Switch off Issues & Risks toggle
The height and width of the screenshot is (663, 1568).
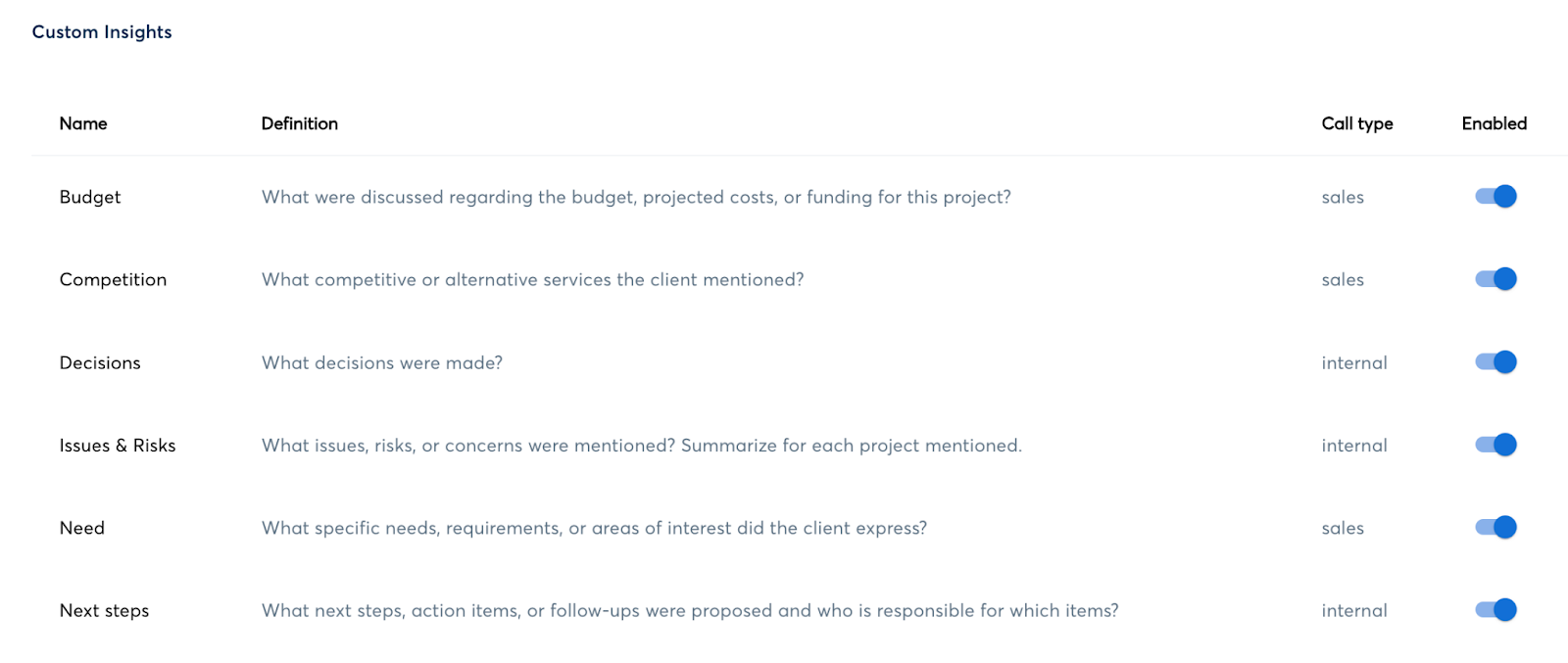click(x=1495, y=445)
